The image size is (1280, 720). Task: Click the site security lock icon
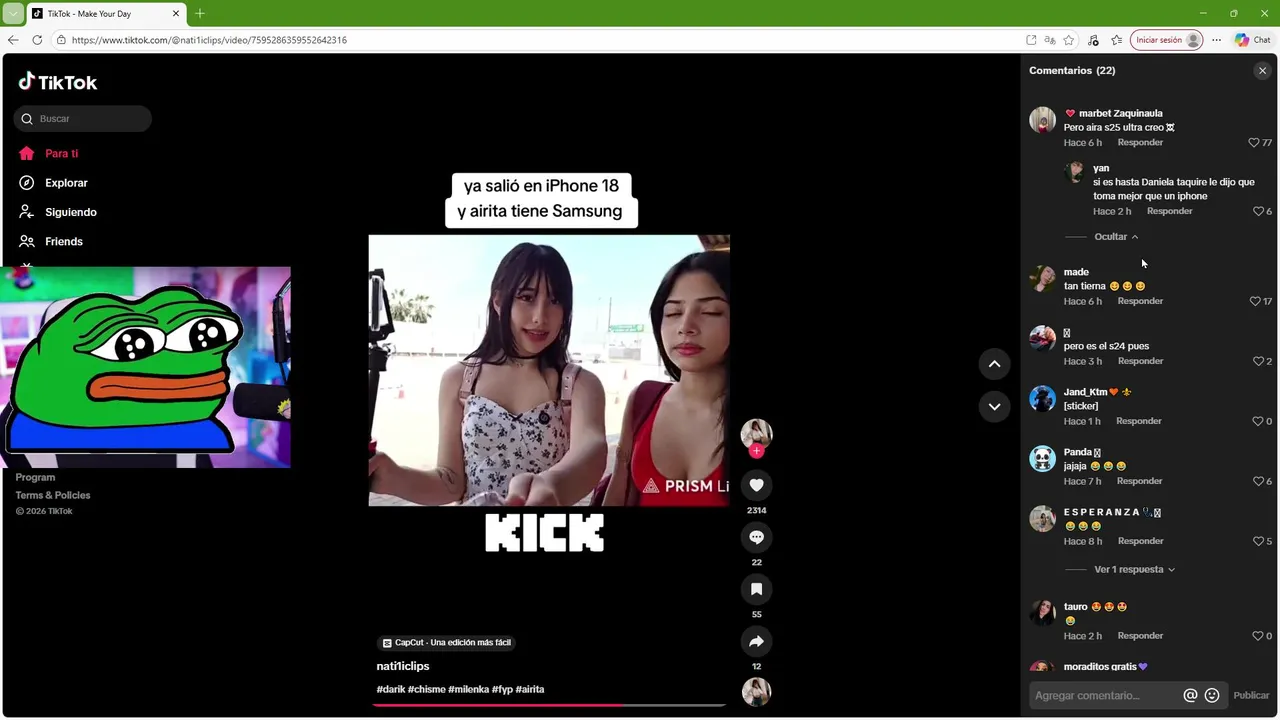61,40
